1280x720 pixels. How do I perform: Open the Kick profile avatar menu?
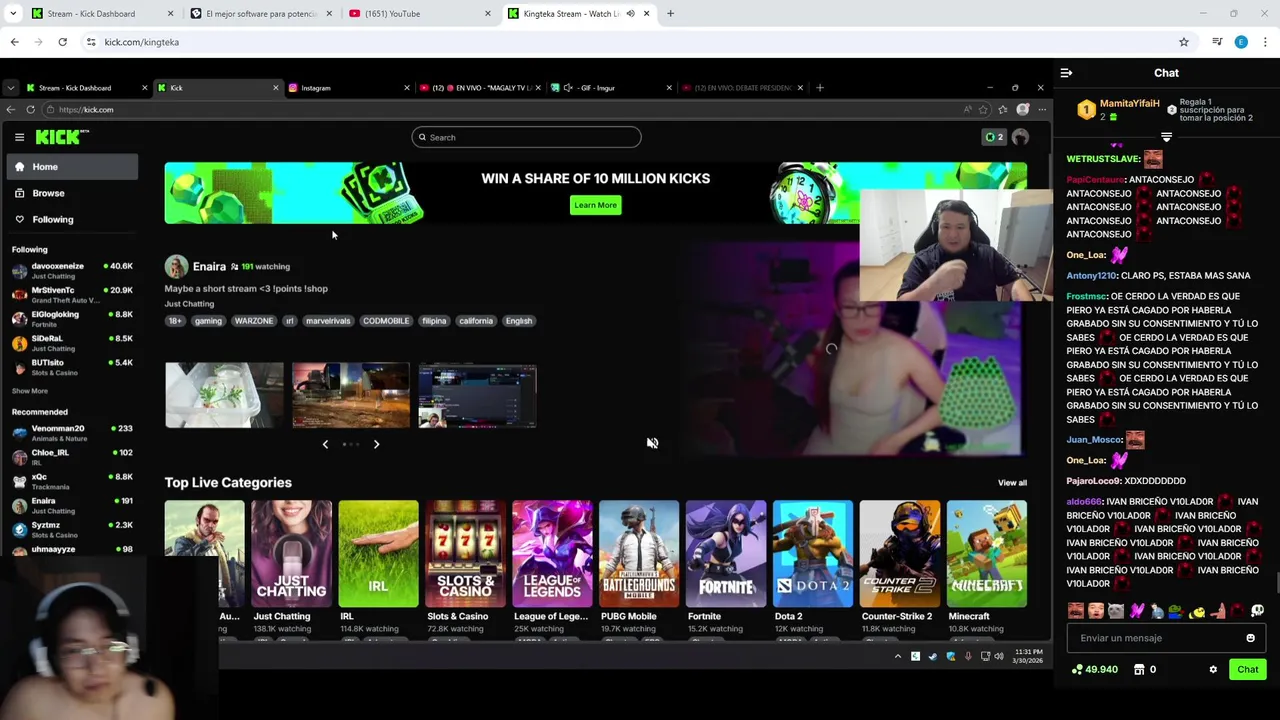point(1021,137)
